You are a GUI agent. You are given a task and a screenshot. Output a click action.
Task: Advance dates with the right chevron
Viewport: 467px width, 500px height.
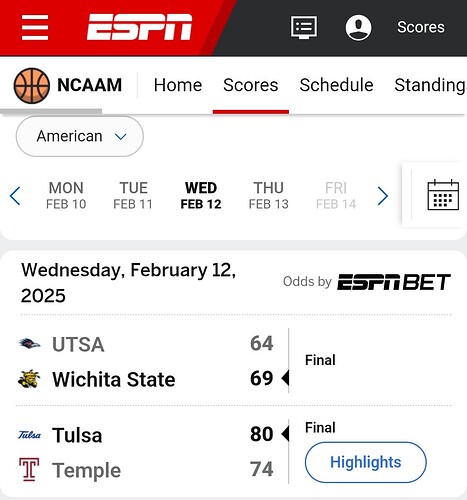click(x=382, y=196)
